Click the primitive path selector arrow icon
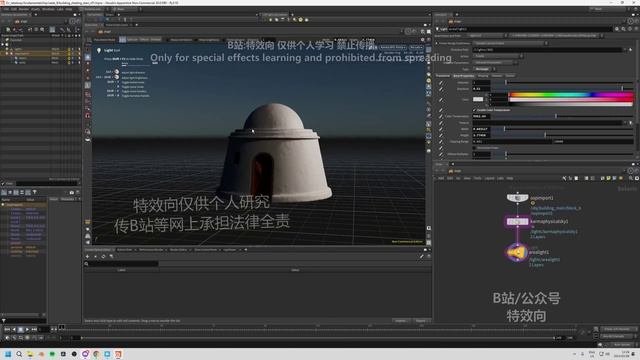This screenshot has height=360, width=640. (631, 49)
